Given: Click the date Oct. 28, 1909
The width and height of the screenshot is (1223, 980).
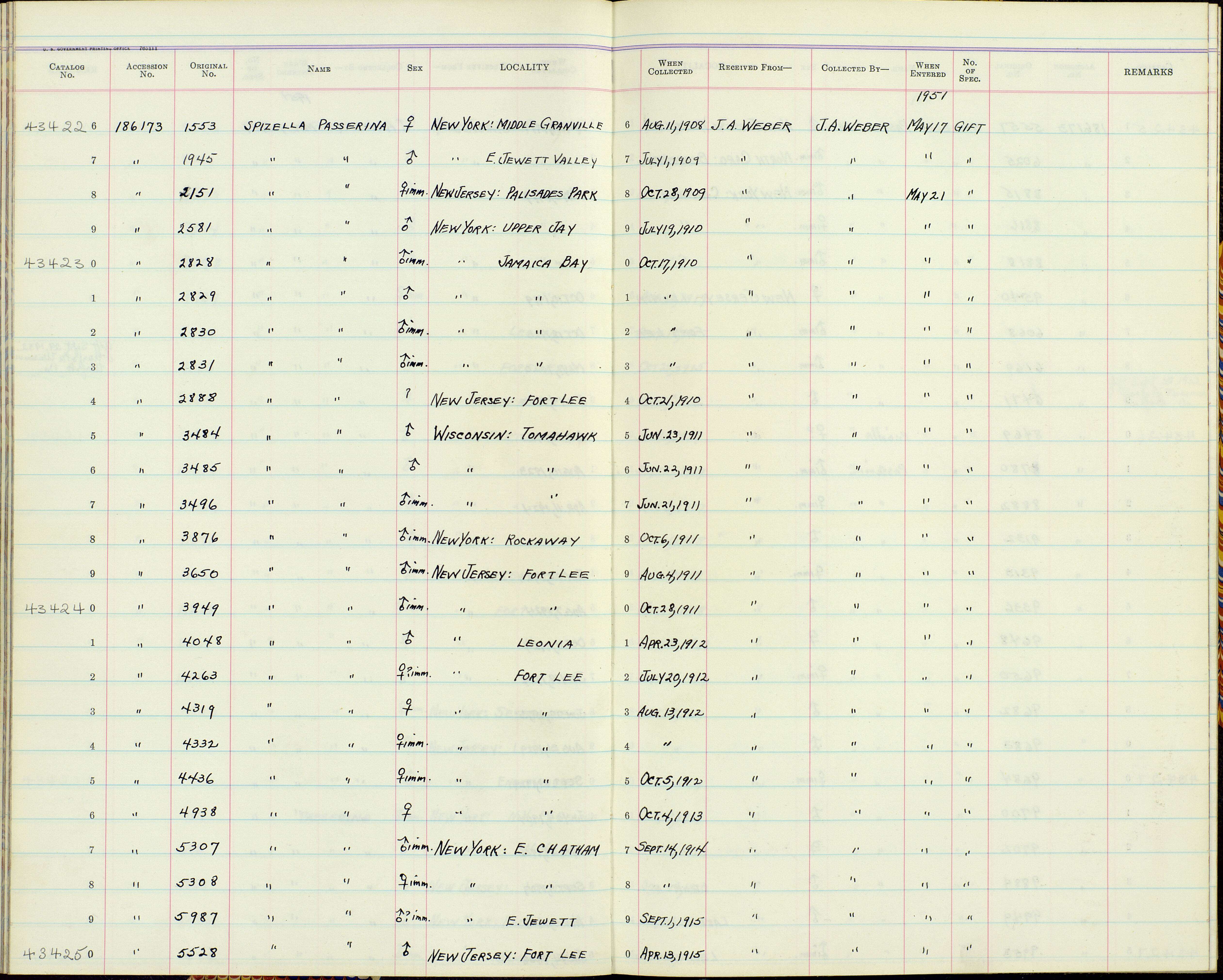Looking at the screenshot, I should coord(673,194).
